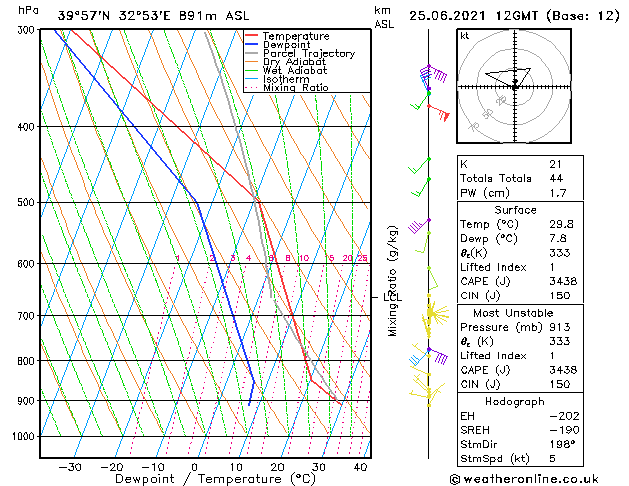This screenshot has width=629, height=486.
Task: Select the 'Isotherm' legend label
Action: click(286, 79)
